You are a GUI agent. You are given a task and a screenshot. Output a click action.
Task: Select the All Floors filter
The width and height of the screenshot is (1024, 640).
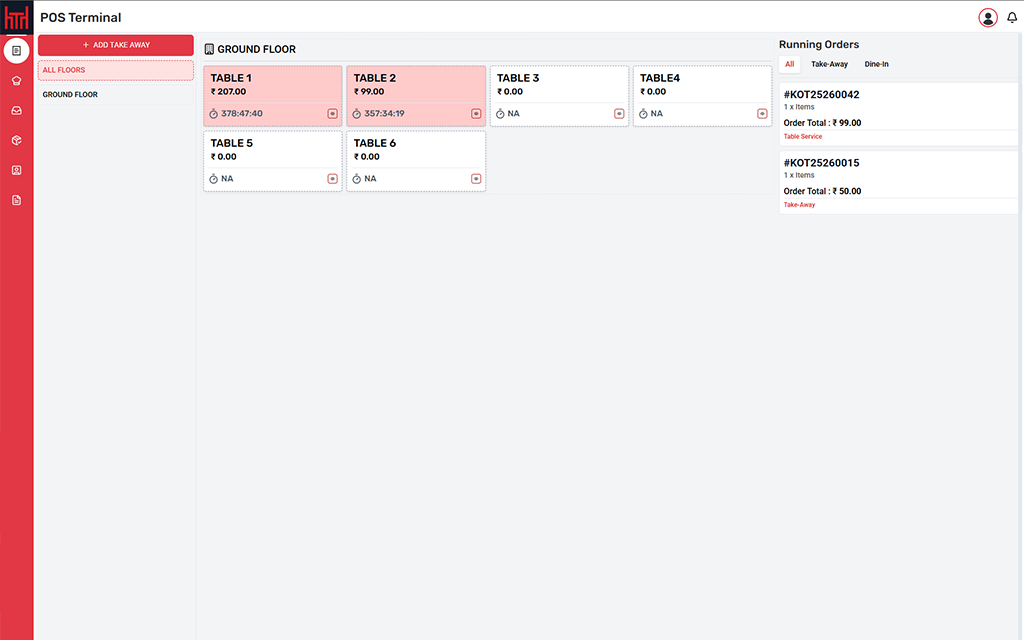tap(116, 70)
